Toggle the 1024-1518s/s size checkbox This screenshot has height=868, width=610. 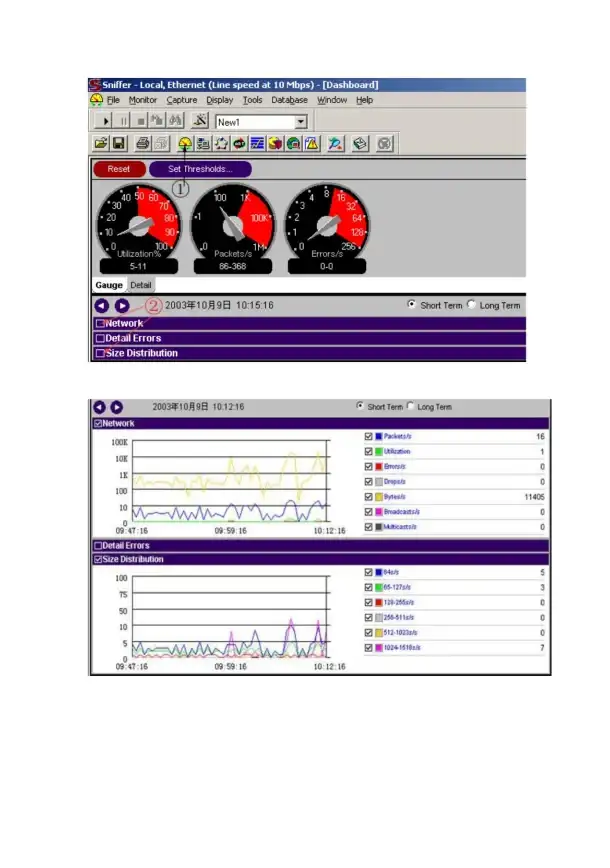[368, 647]
